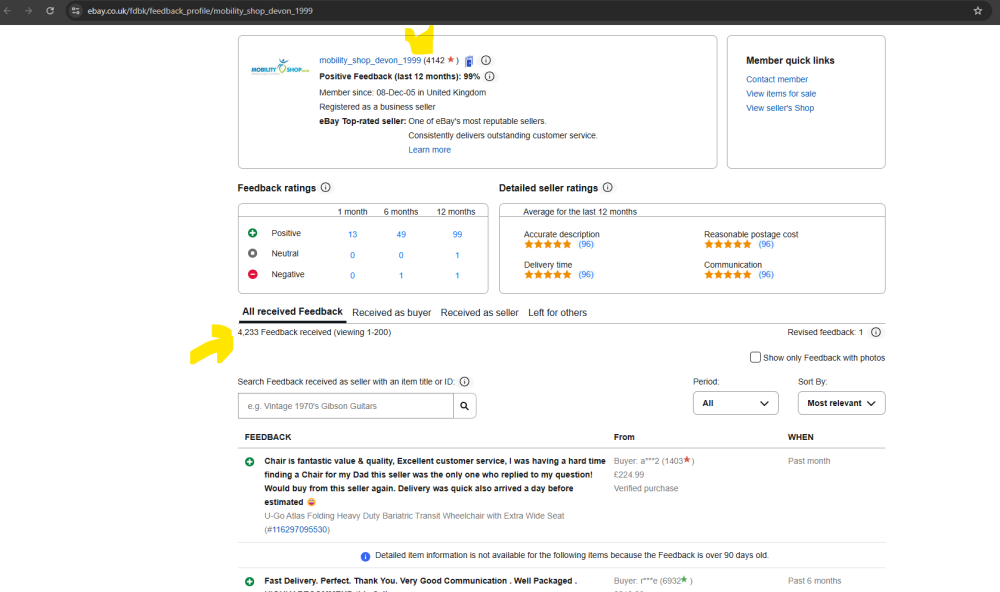Open the Mobility Shop seller logo
This screenshot has width=1000, height=592.
(280, 67)
